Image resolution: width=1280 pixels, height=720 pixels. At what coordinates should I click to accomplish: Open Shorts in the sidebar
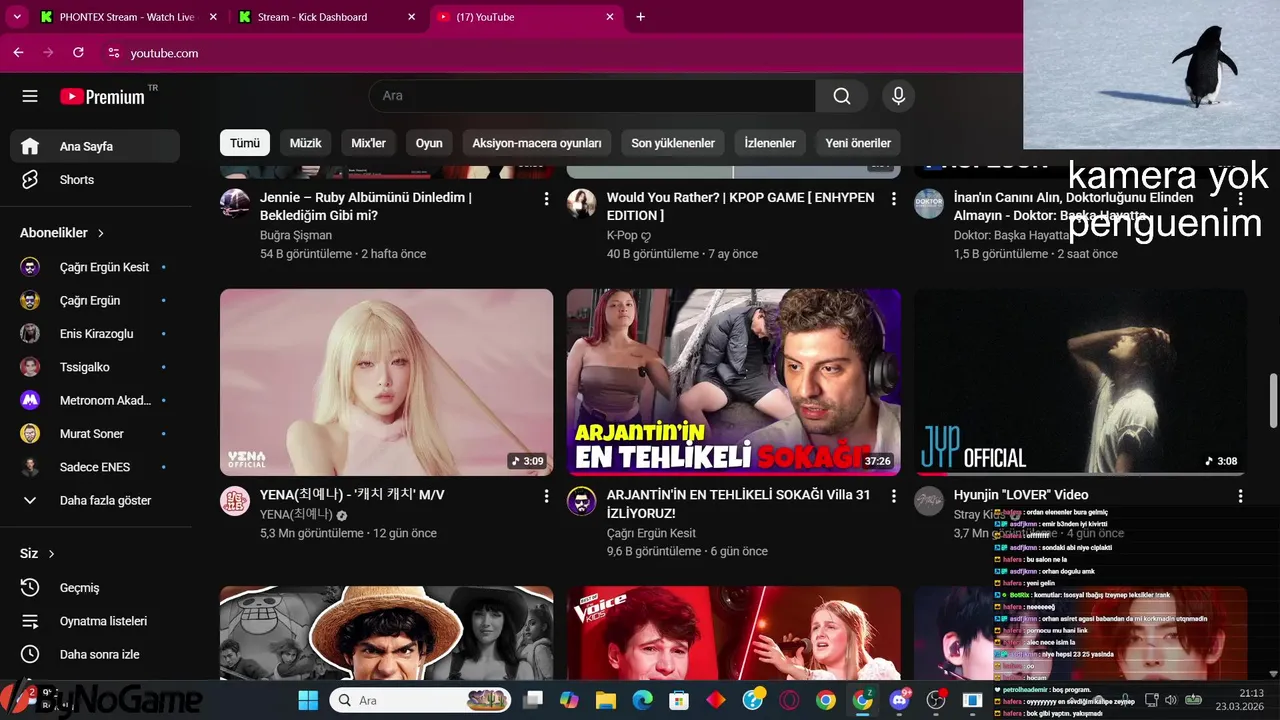coord(95,180)
